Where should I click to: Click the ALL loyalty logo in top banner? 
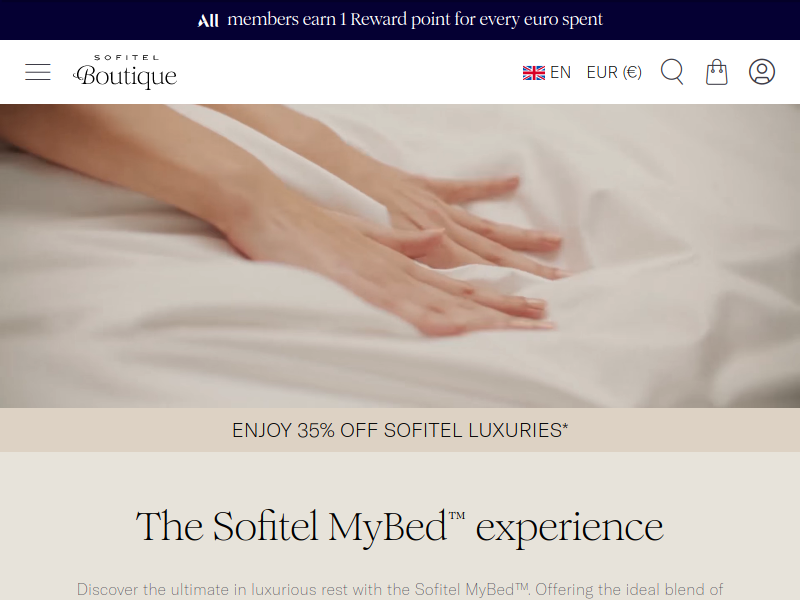[x=208, y=20]
